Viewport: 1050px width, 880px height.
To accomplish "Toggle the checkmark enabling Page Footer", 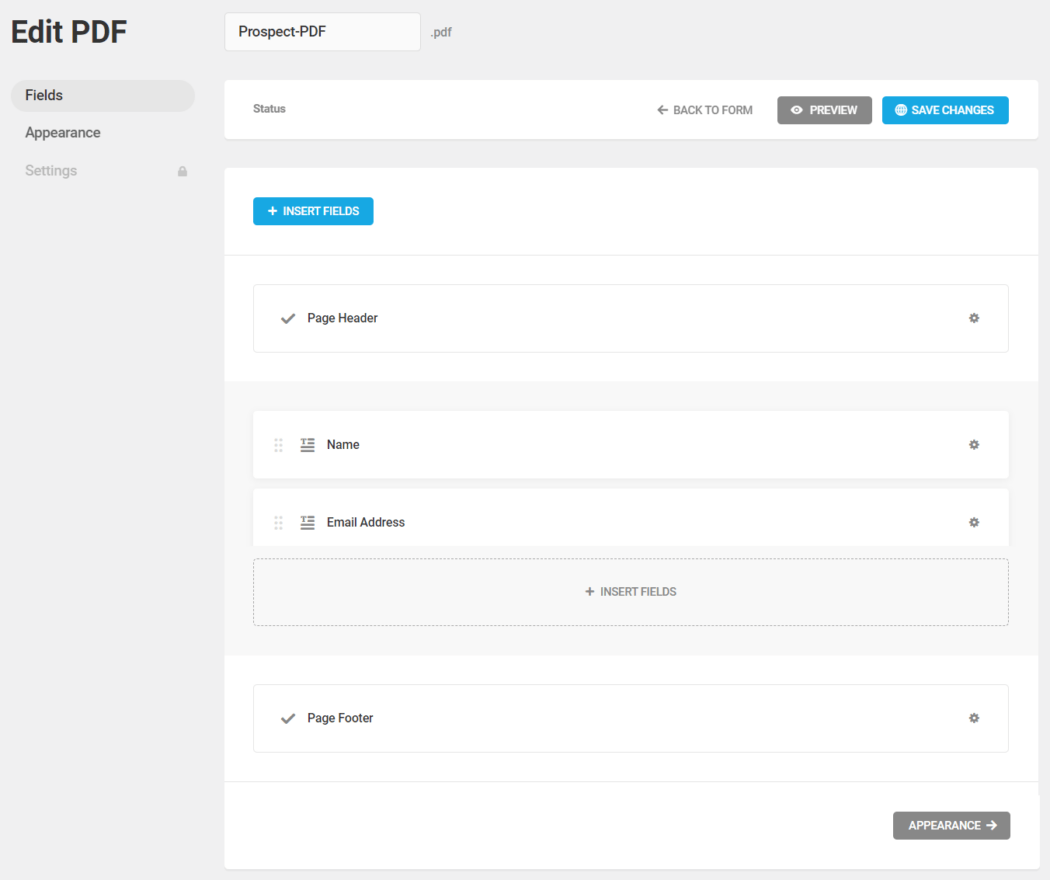I will click(287, 718).
